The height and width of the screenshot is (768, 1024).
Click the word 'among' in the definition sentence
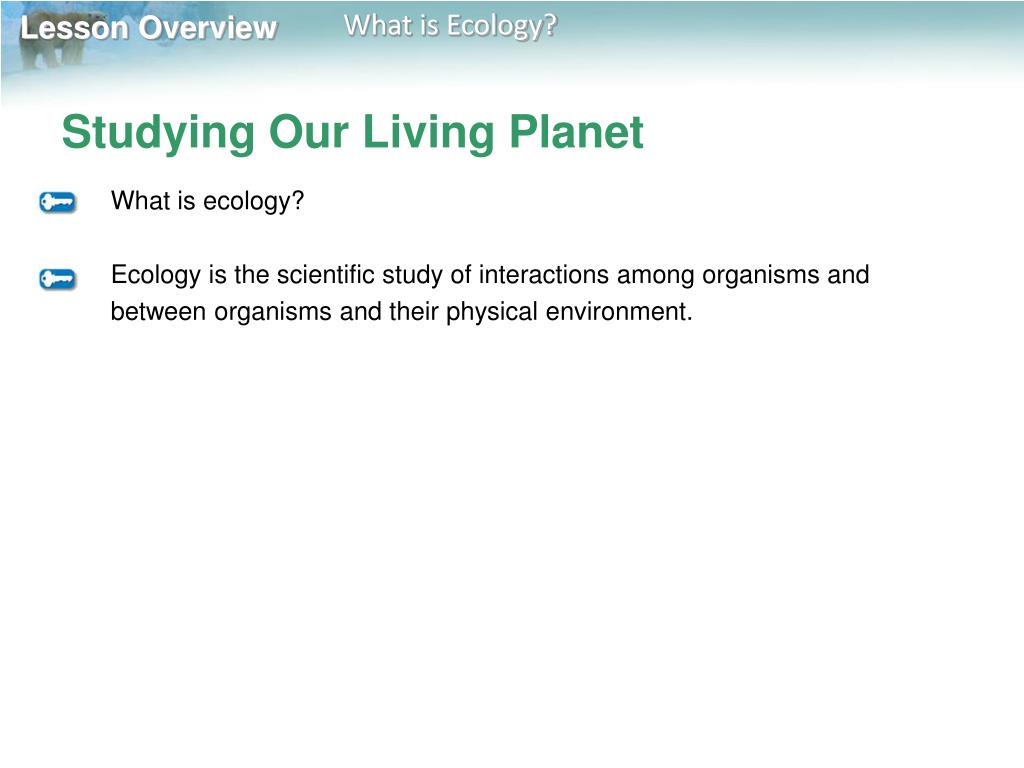[656, 276]
